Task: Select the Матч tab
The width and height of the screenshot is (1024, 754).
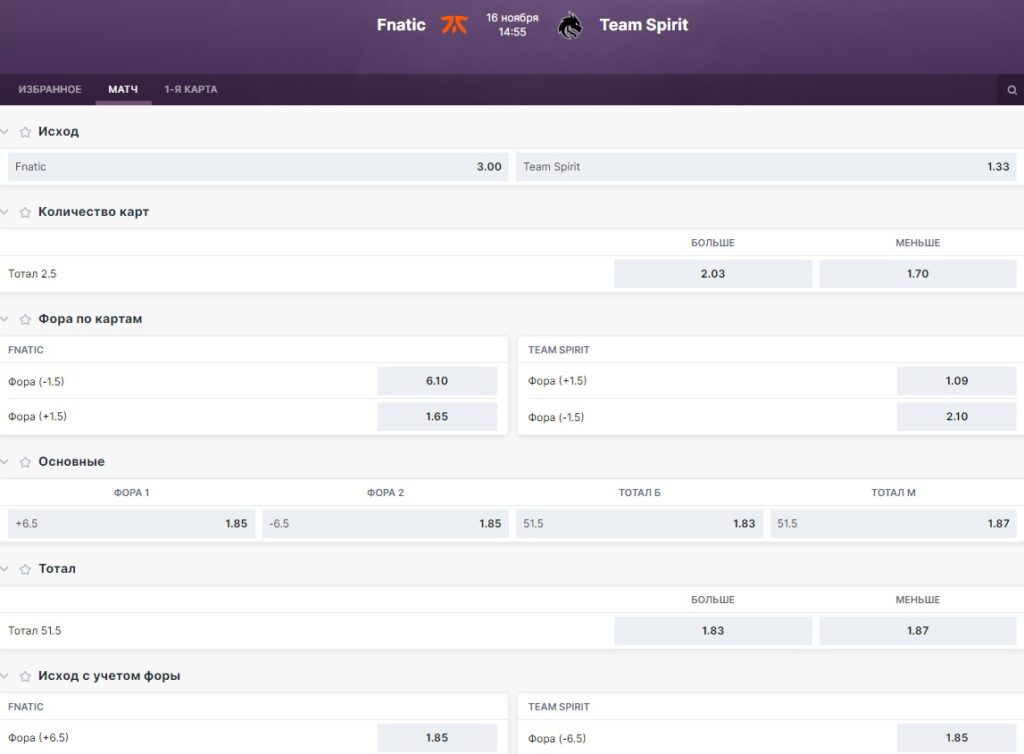Action: click(x=123, y=89)
